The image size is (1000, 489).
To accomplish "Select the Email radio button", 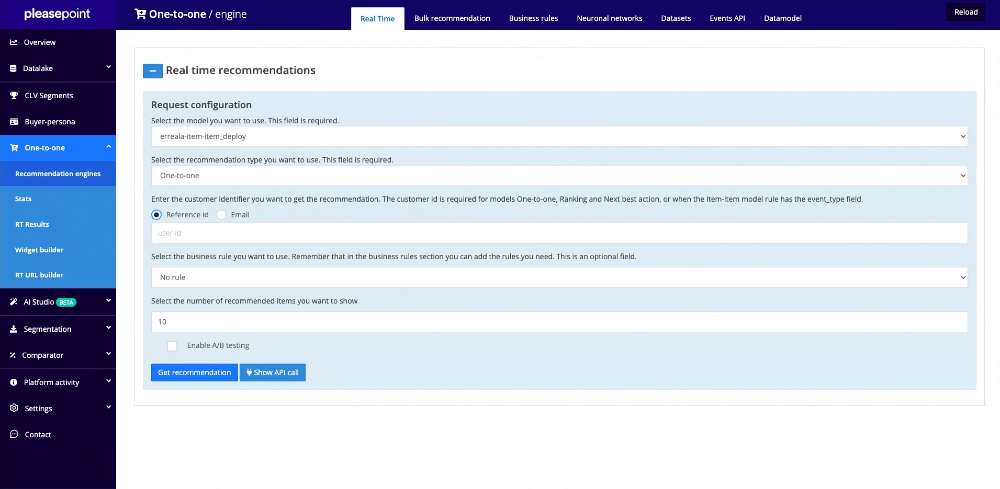I will (222, 214).
